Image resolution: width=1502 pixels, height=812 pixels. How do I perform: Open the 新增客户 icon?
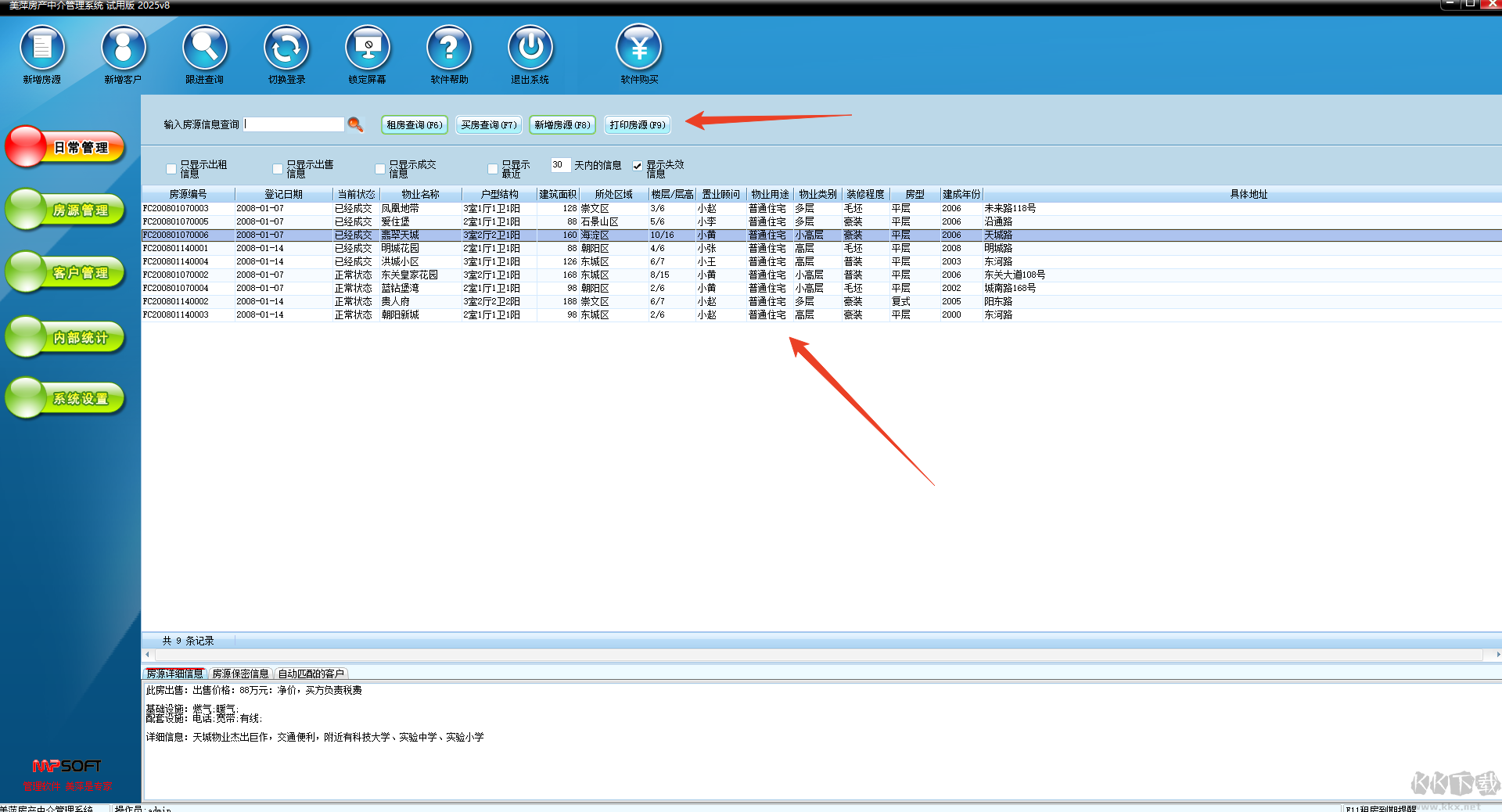click(x=124, y=49)
